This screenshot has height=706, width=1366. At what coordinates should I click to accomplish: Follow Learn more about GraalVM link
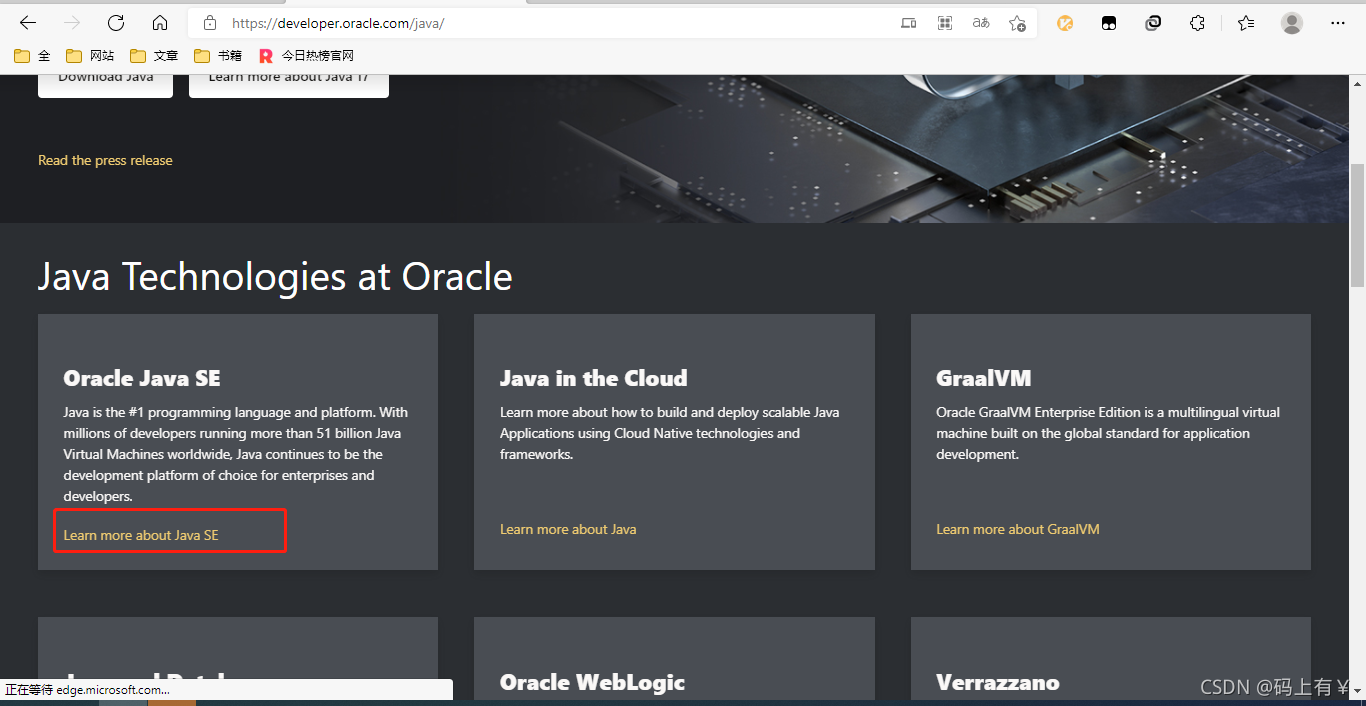(1018, 529)
